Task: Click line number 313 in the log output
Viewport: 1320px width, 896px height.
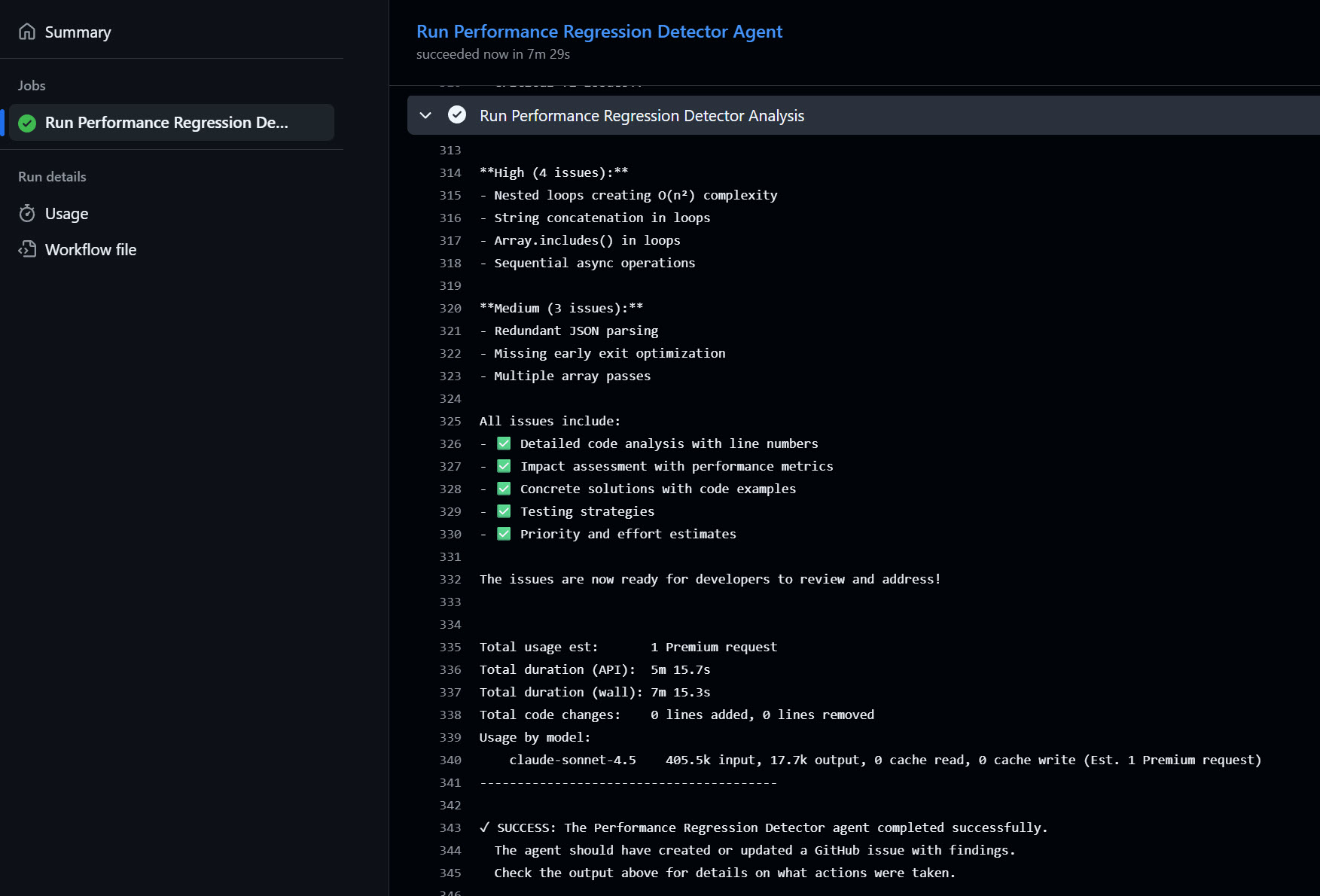Action: [x=450, y=150]
